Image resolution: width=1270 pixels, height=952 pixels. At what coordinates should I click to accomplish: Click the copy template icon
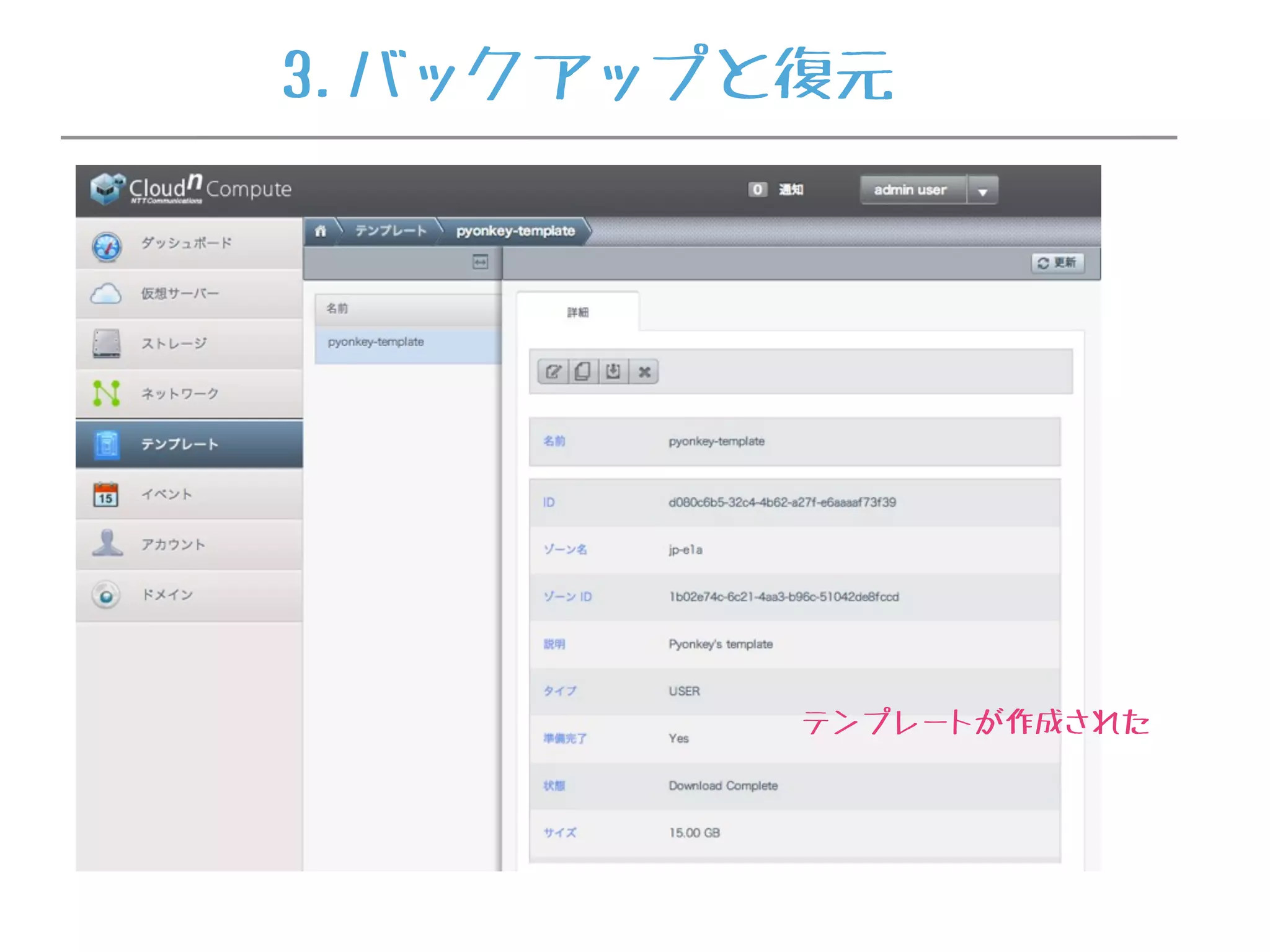pyautogui.click(x=583, y=372)
